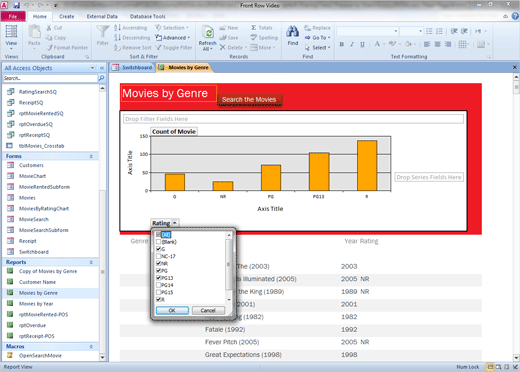Open the Advanced filter dropdown
This screenshot has width=520, height=372.
point(173,38)
